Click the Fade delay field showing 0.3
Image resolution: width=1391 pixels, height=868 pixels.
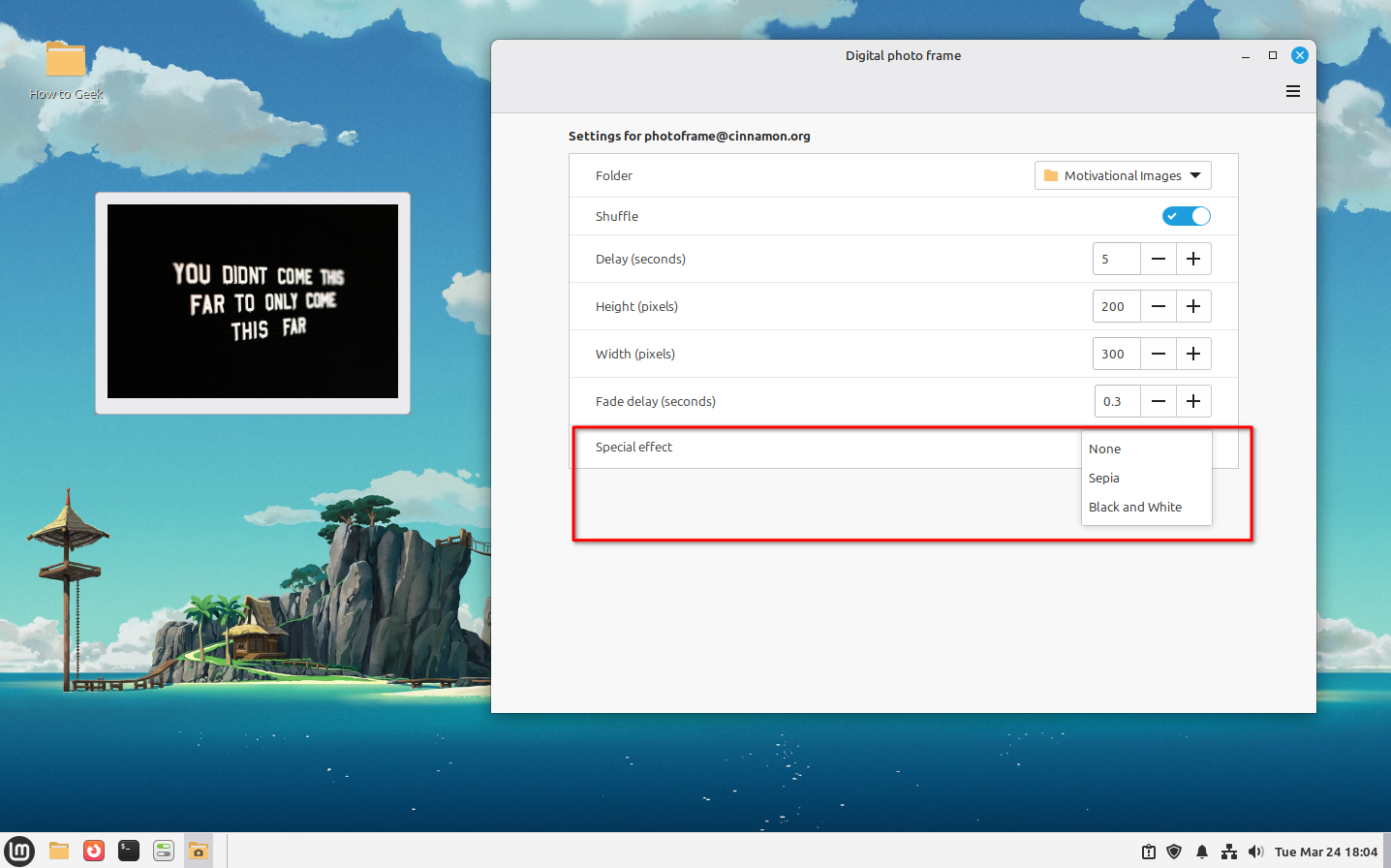click(x=1118, y=401)
